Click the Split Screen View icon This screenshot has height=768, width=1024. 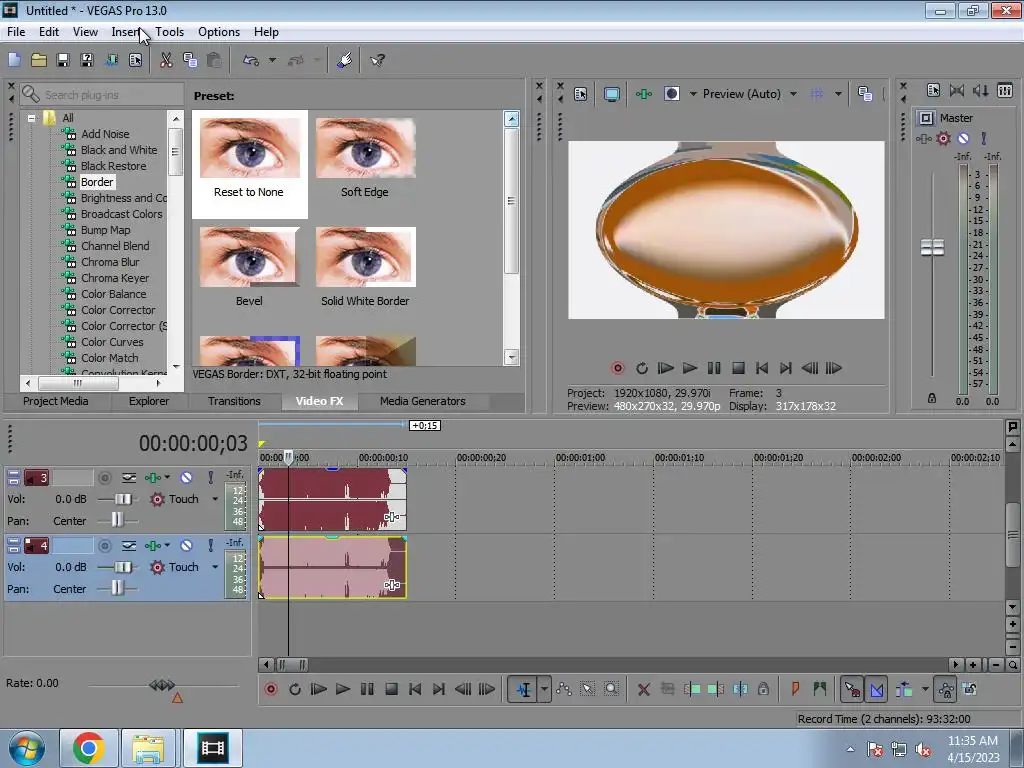(672, 94)
